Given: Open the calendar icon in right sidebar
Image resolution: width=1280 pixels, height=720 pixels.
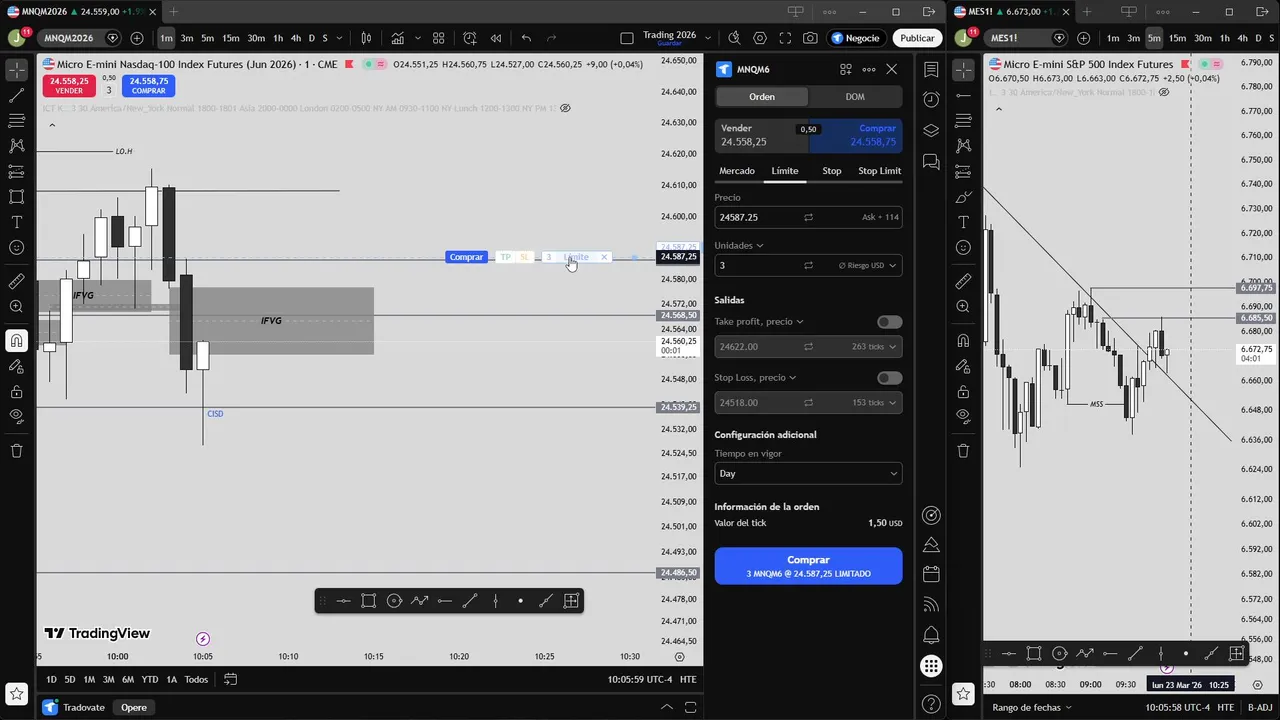Looking at the screenshot, I should (x=931, y=574).
